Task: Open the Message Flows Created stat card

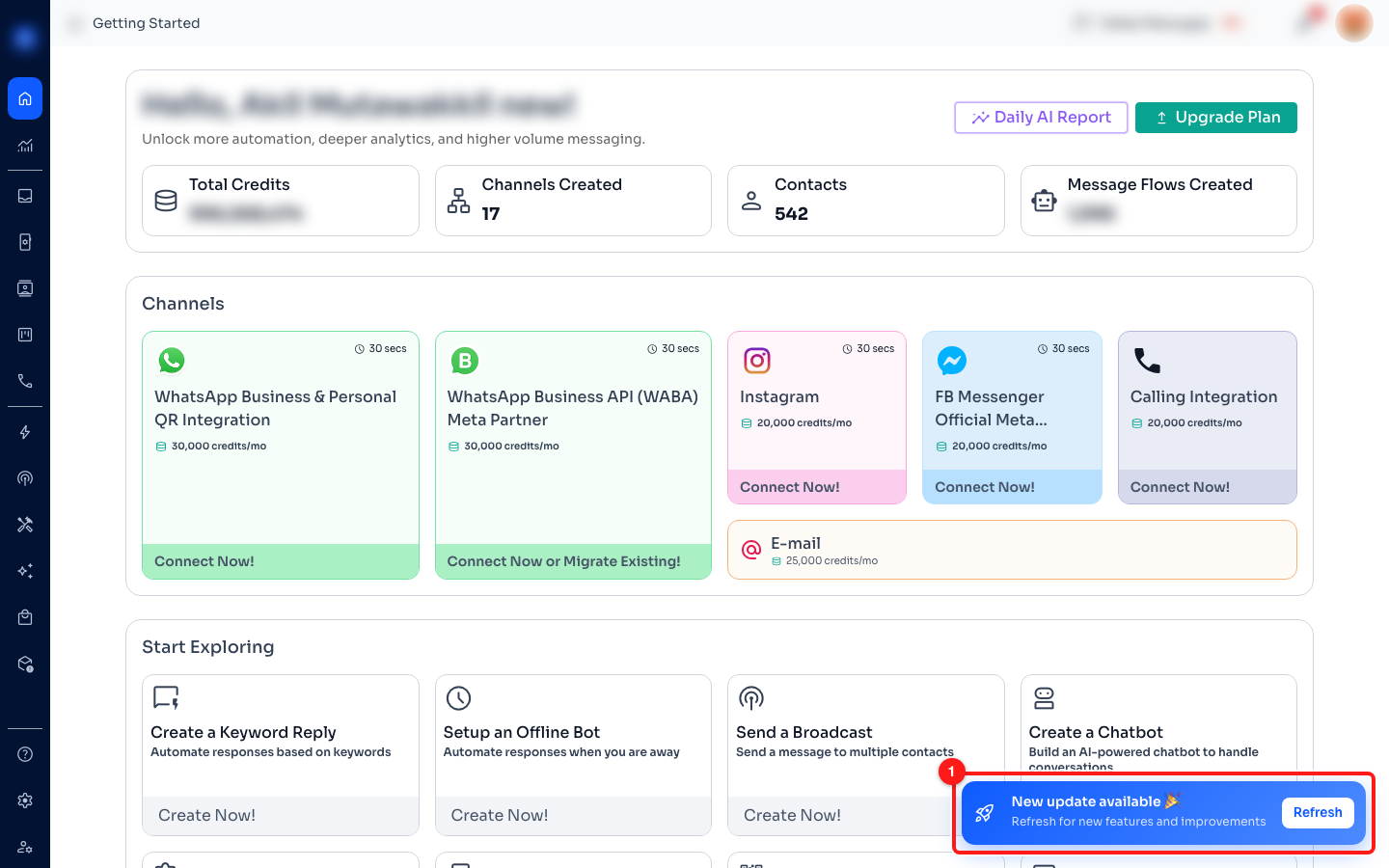Action: pyautogui.click(x=1158, y=201)
